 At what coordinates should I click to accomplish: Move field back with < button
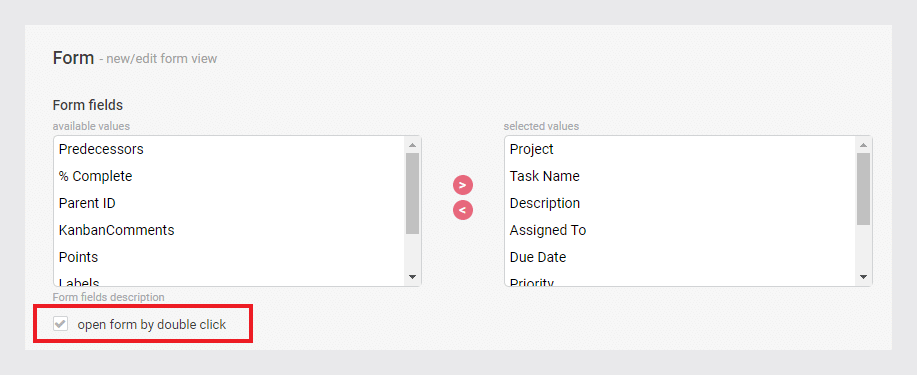point(463,209)
